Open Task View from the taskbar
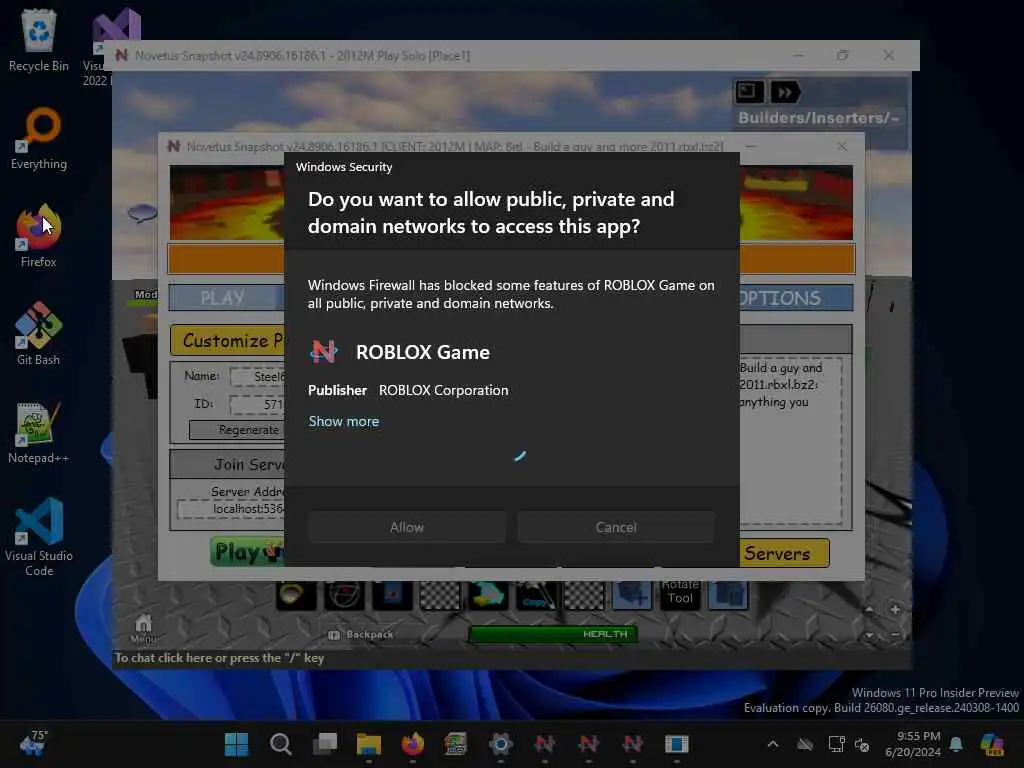This screenshot has height=768, width=1024. (325, 744)
